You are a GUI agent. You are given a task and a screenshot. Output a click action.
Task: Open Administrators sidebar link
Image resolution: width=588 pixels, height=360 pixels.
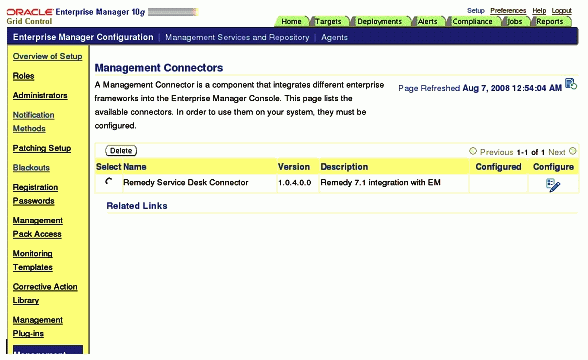(x=40, y=95)
